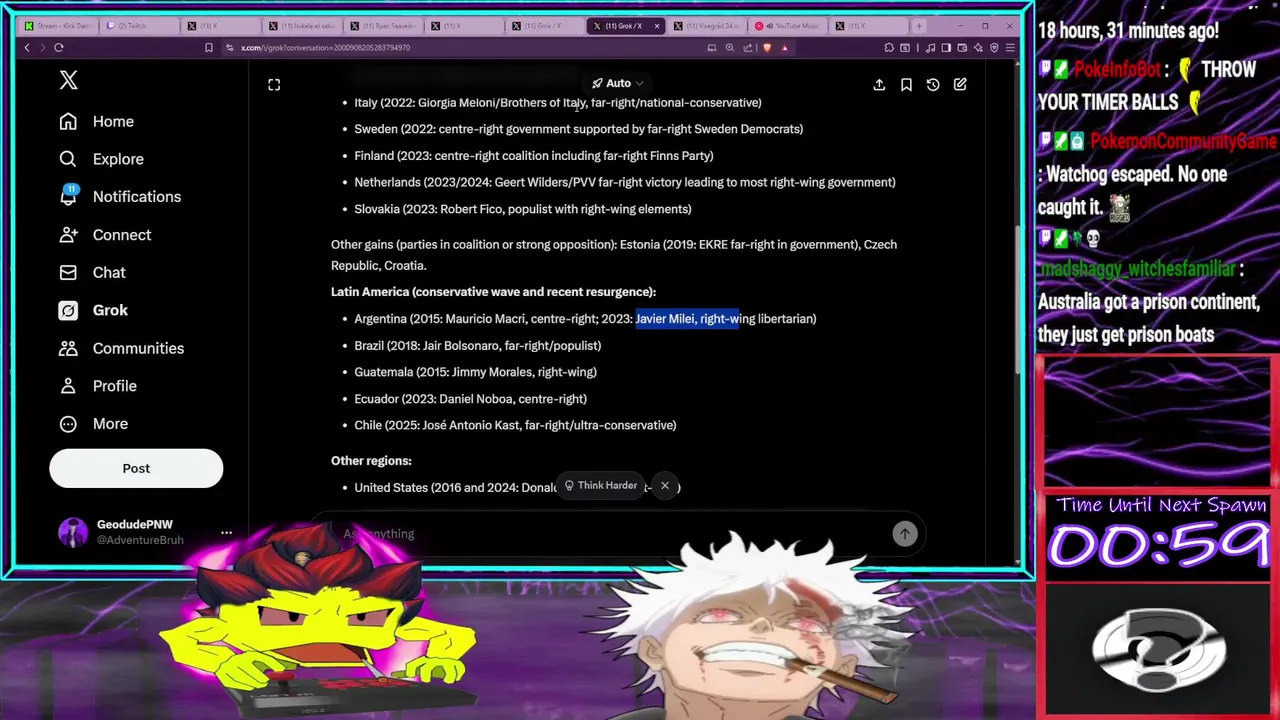Open browser extensions puzzle icon
Viewport: 1280px width, 720px height.
click(889, 47)
